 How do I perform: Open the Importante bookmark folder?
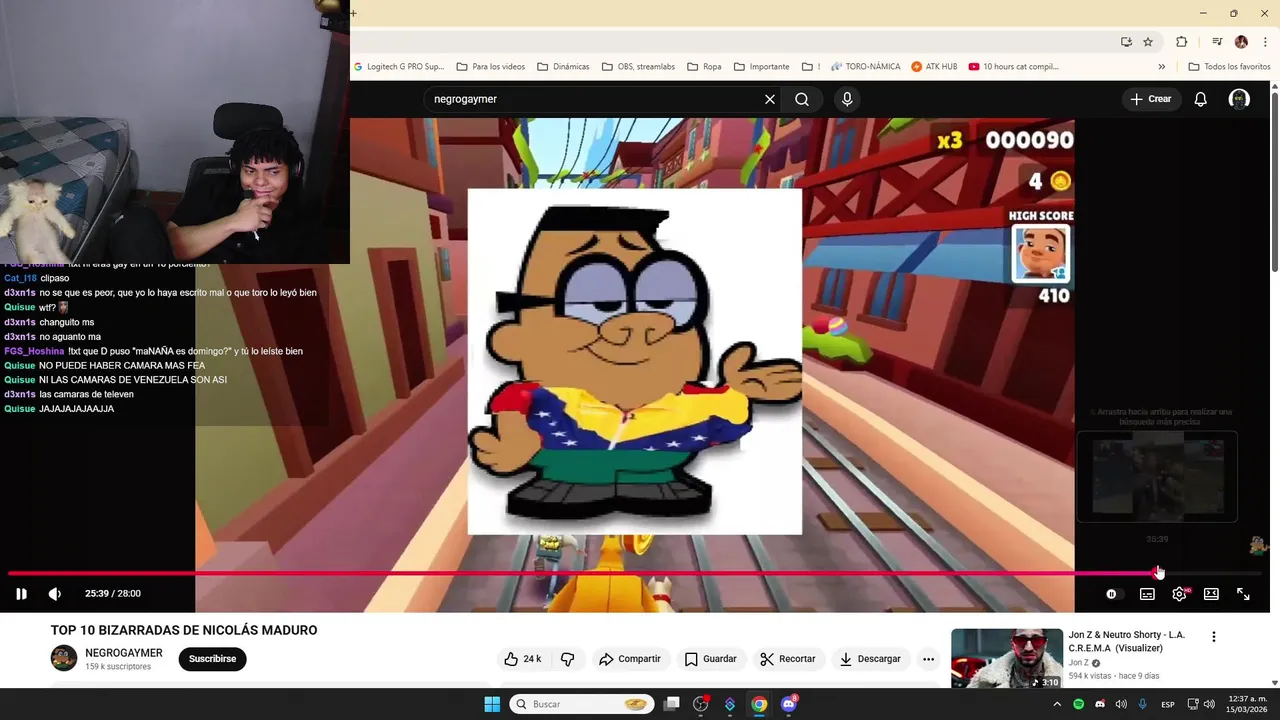761,67
